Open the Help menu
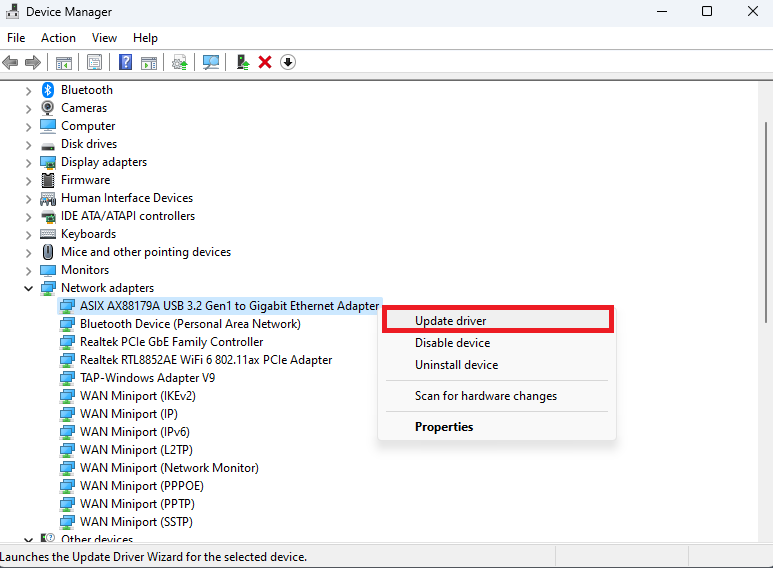The height and width of the screenshot is (568, 773). tap(145, 38)
